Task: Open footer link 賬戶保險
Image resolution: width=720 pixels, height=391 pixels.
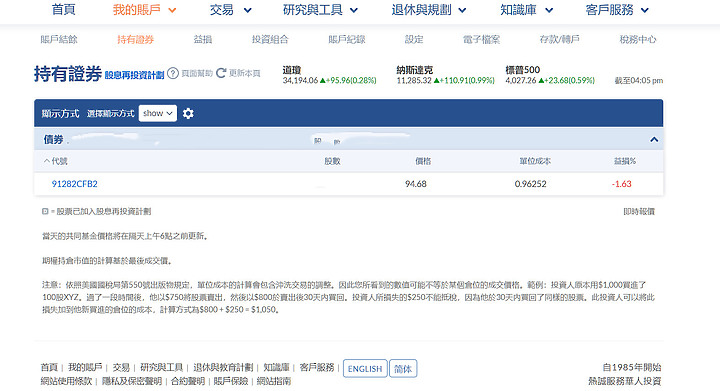Action: 231,381
